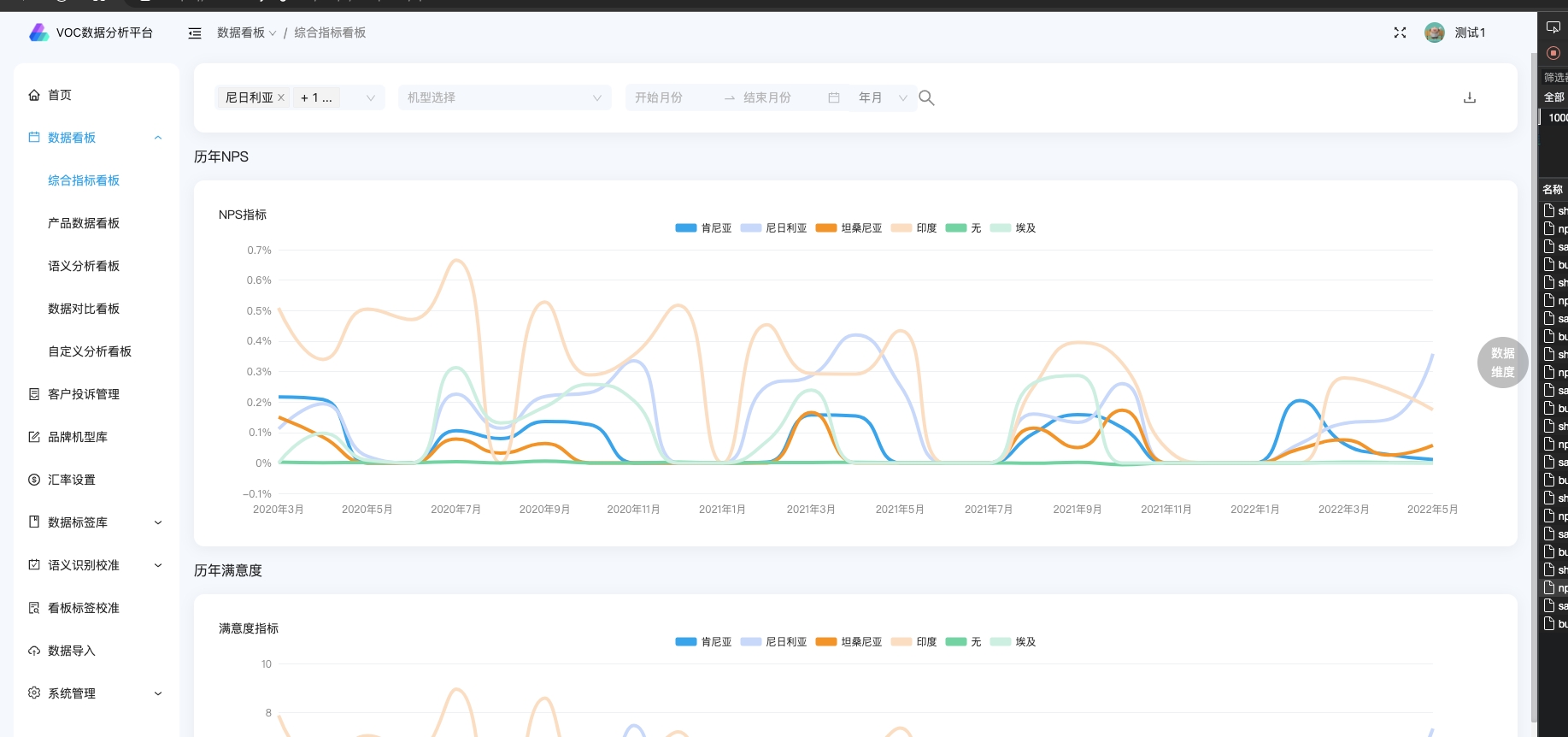Click the 综合指标看板 breadcrumb text
The height and width of the screenshot is (737, 1568).
[330, 32]
